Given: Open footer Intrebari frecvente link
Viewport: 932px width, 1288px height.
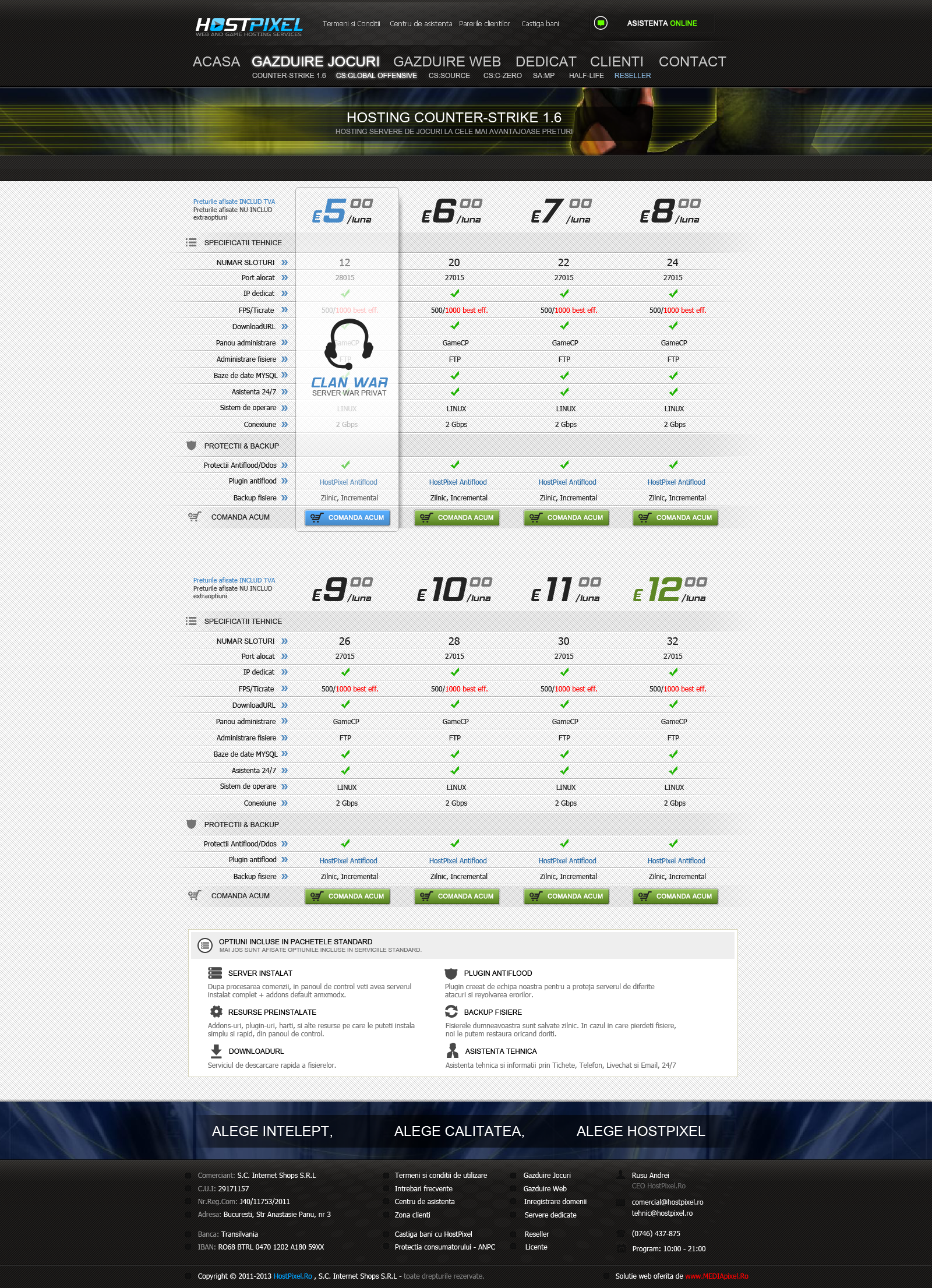Looking at the screenshot, I should [423, 1188].
